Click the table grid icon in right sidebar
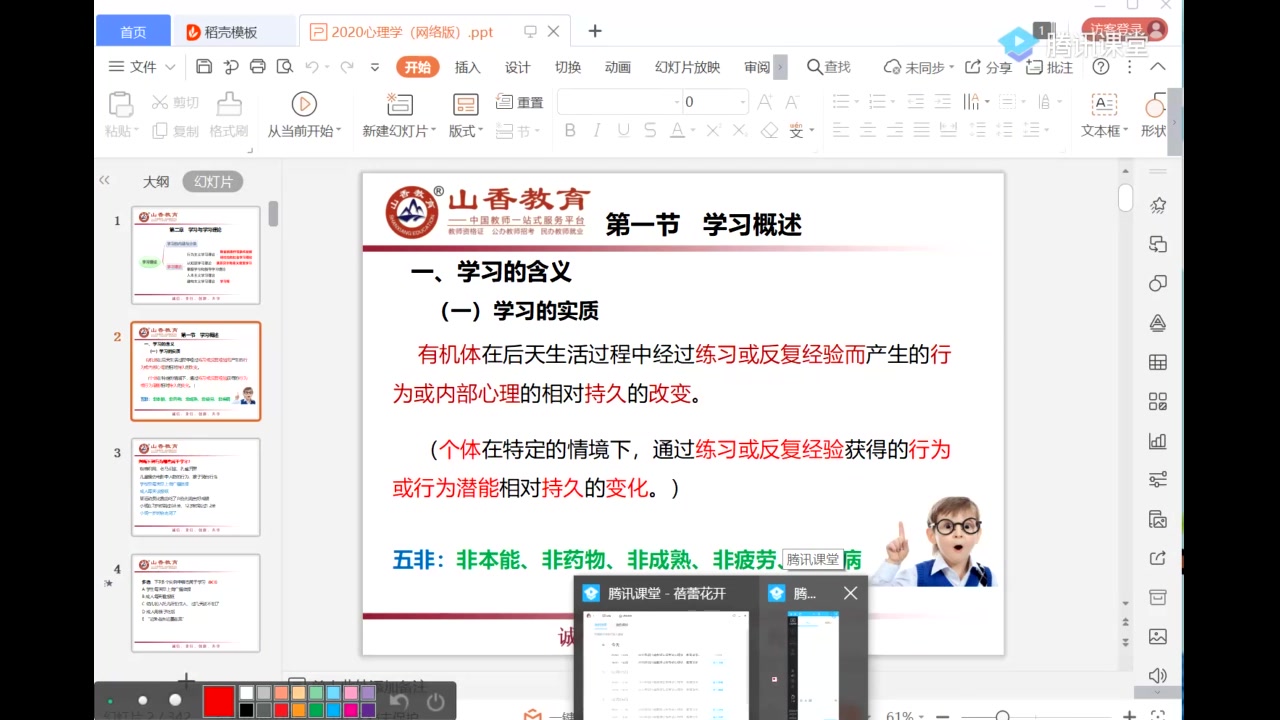This screenshot has height=720, width=1280. pyautogui.click(x=1158, y=362)
